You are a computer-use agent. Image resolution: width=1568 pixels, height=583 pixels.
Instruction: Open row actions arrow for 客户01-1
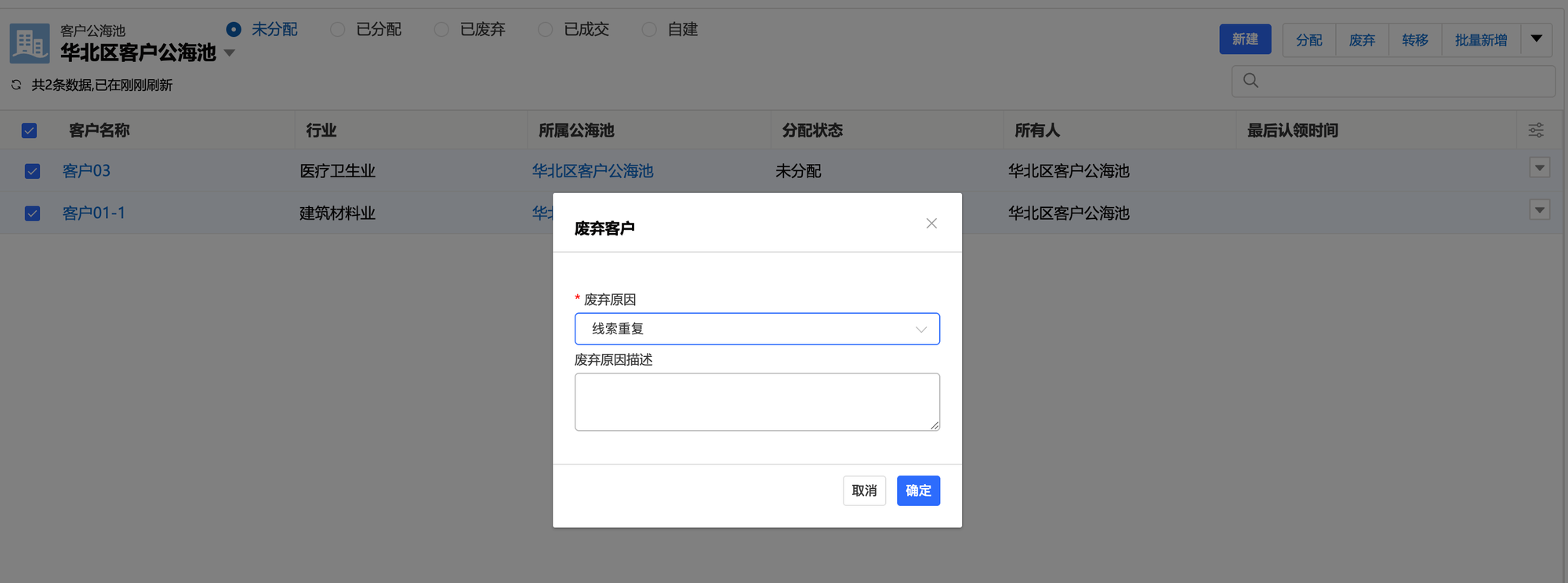click(x=1539, y=210)
